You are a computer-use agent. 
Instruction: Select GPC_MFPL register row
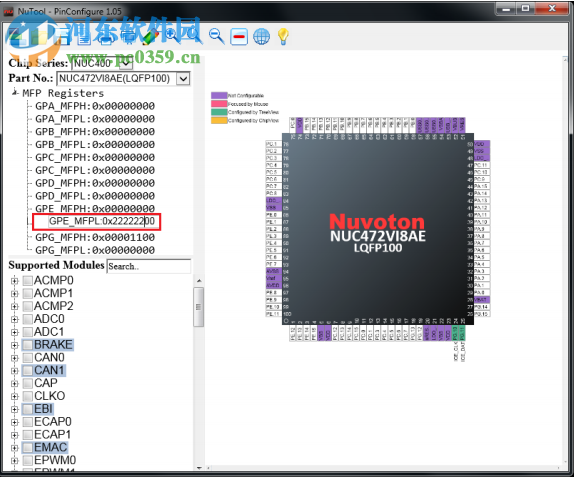(95, 170)
